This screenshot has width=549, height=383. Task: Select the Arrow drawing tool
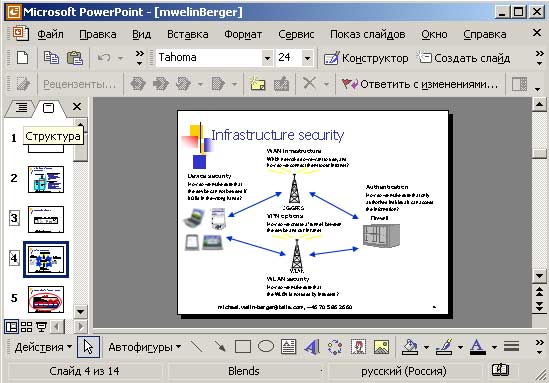point(220,347)
